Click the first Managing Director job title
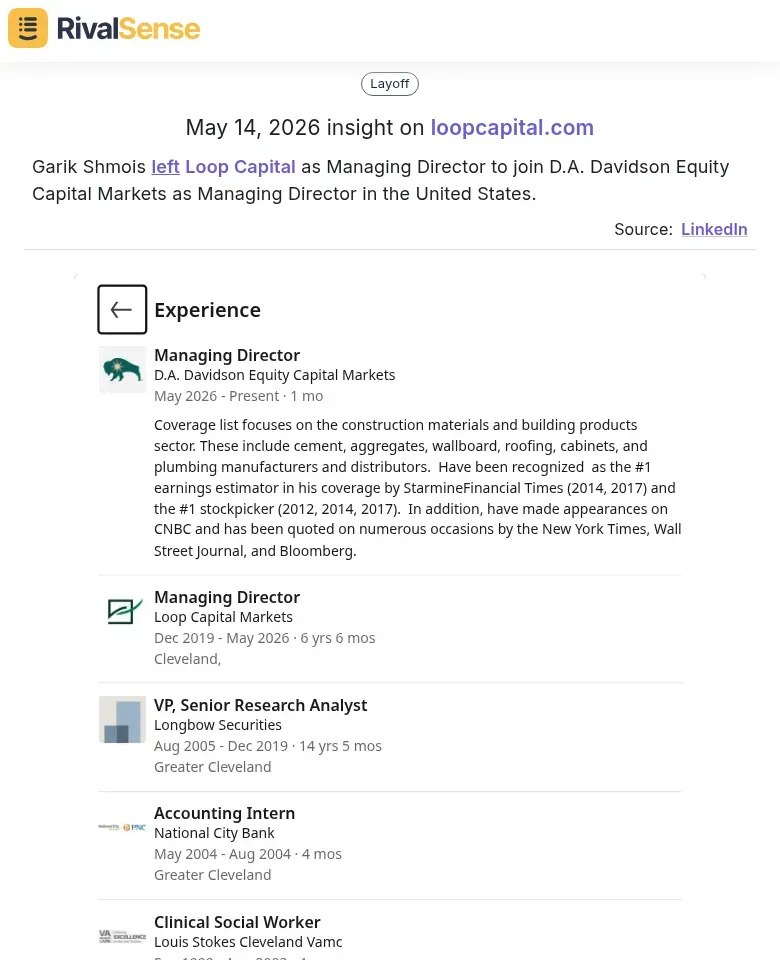The width and height of the screenshot is (780, 960). pyautogui.click(x=227, y=355)
